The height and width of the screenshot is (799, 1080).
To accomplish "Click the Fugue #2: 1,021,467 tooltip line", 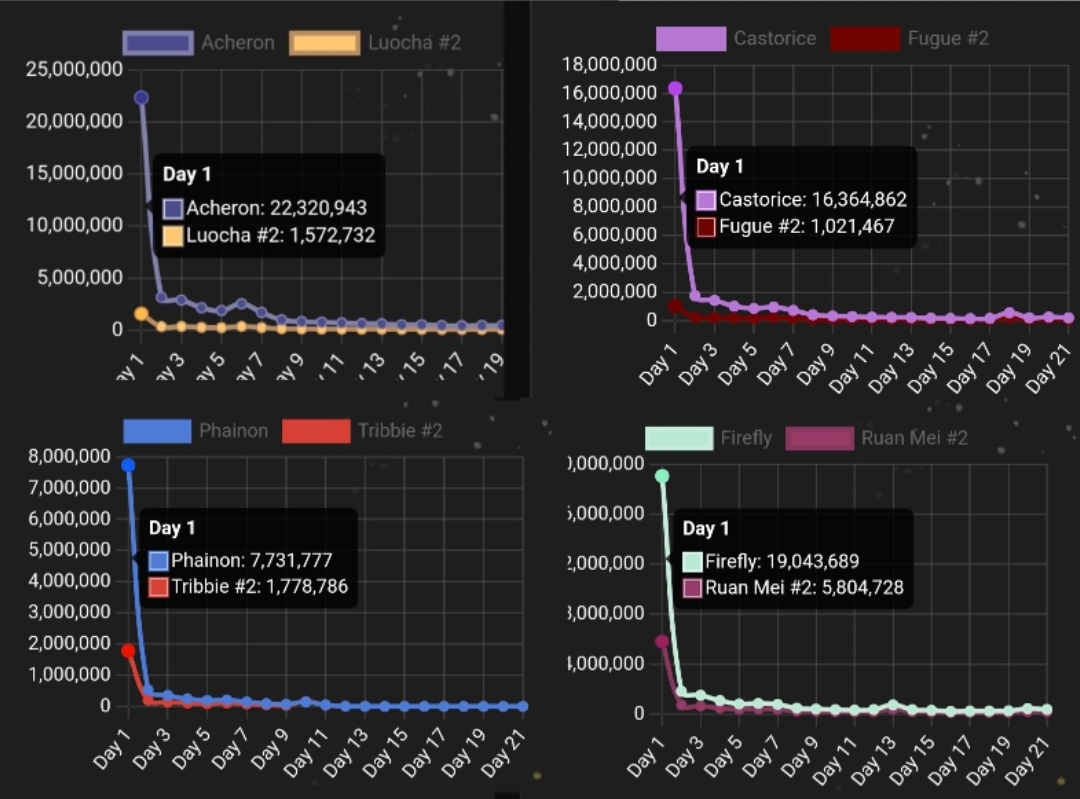I will [x=796, y=227].
